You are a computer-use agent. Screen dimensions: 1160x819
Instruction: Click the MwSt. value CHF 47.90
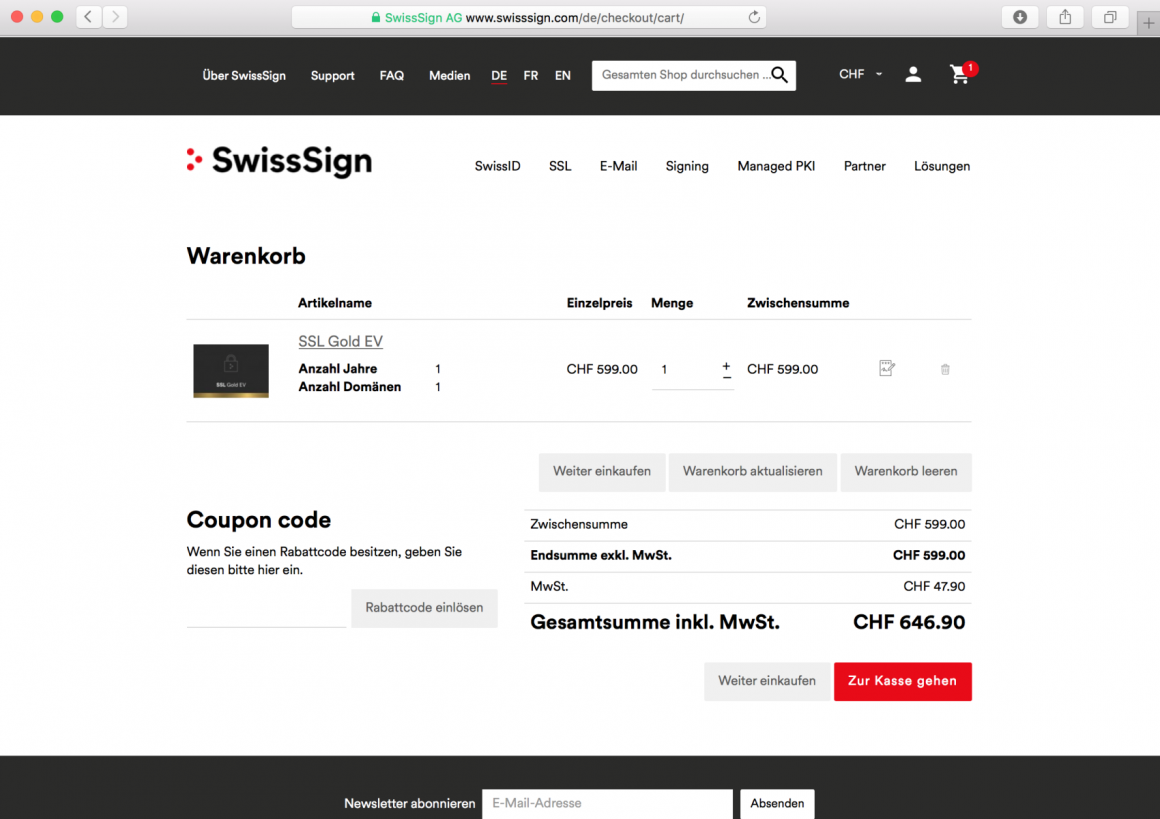pyautogui.click(x=934, y=587)
